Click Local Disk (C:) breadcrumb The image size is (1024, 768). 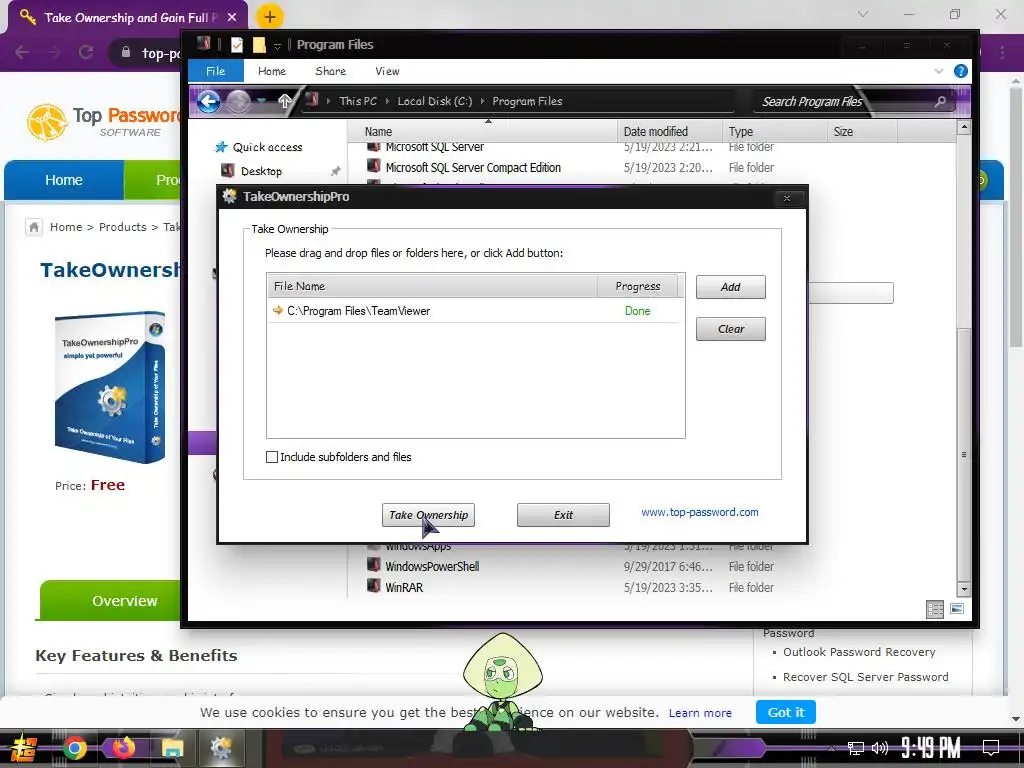[434, 101]
